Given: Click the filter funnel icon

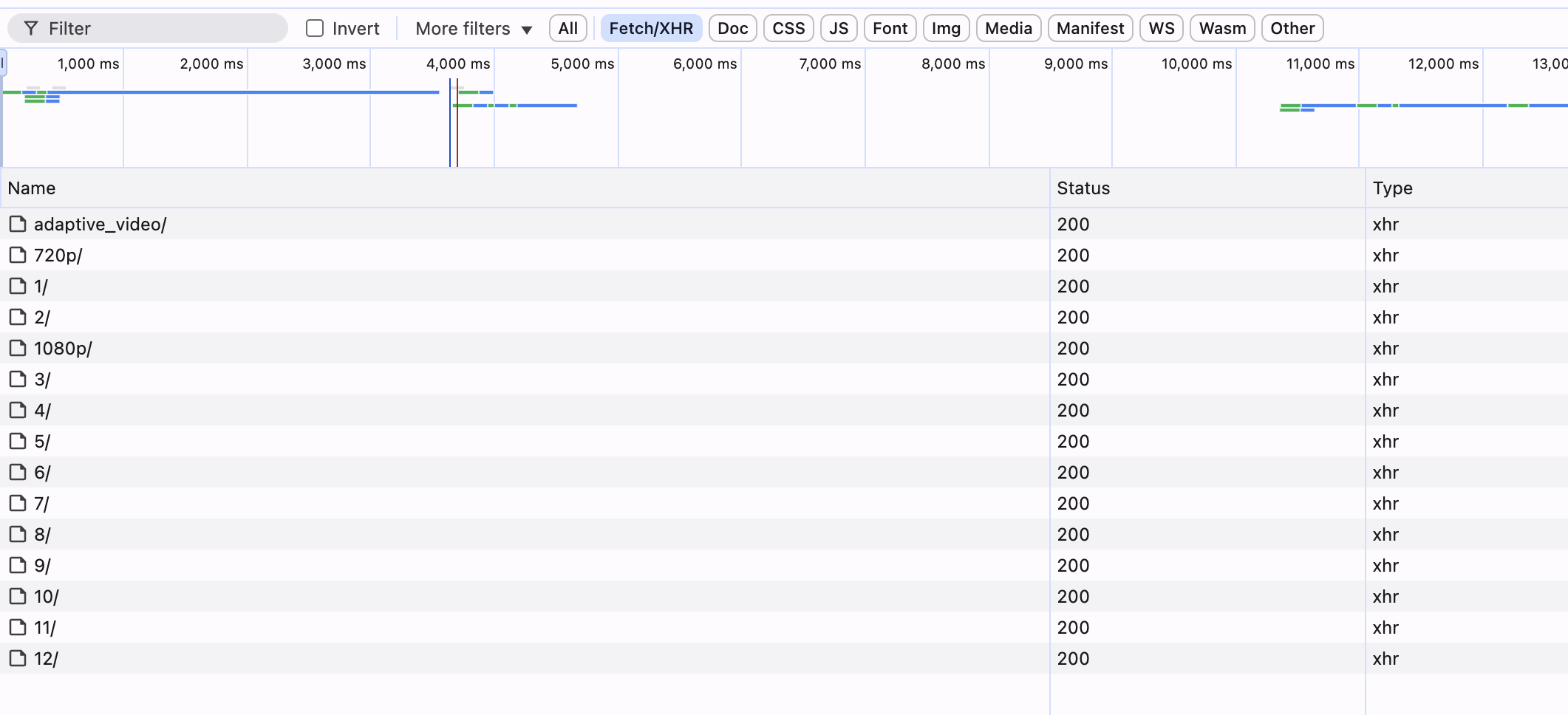Looking at the screenshot, I should point(30,28).
